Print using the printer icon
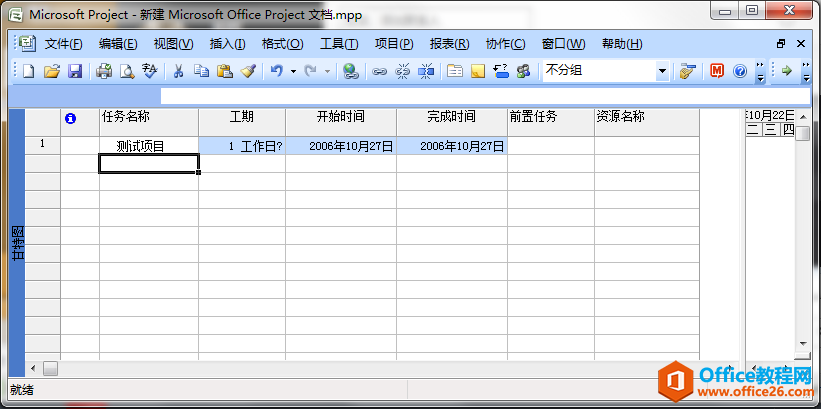Image resolution: width=821 pixels, height=409 pixels. [104, 71]
